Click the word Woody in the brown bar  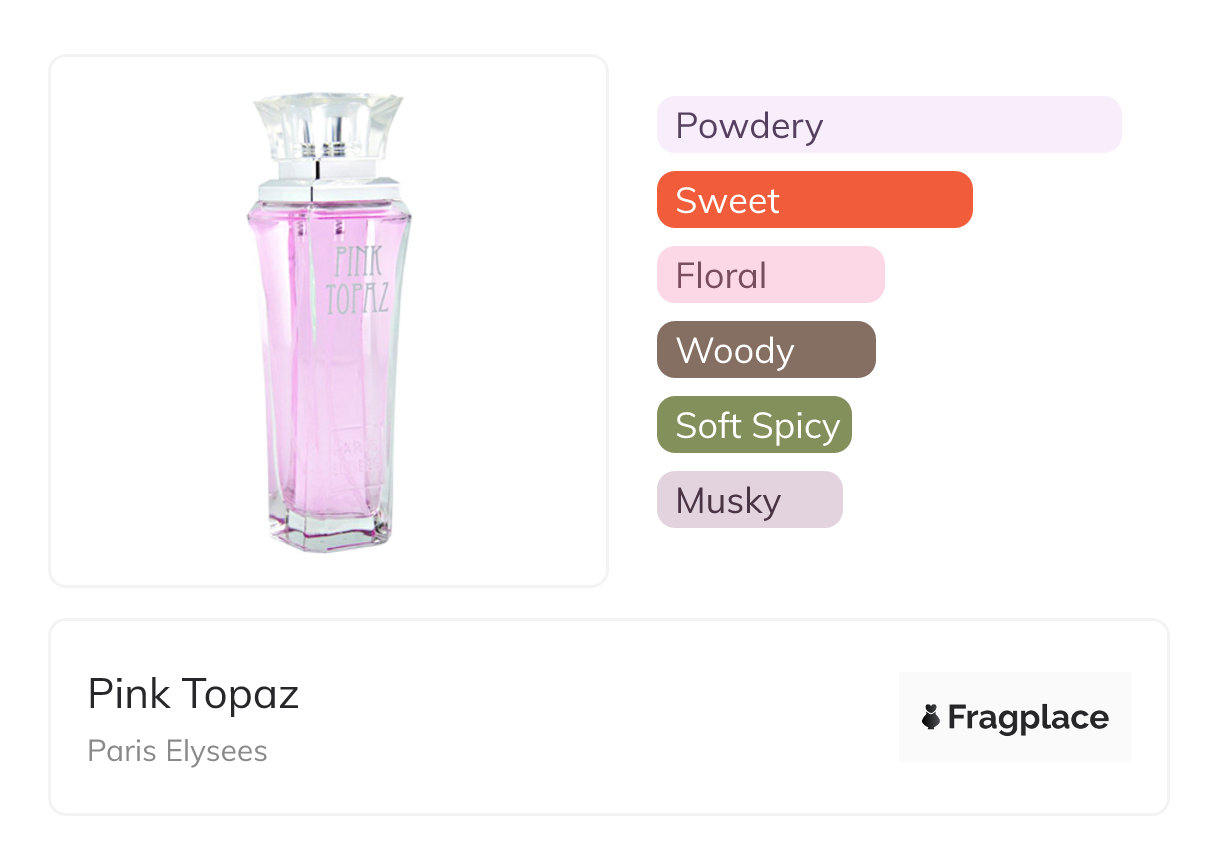pyautogui.click(x=735, y=350)
